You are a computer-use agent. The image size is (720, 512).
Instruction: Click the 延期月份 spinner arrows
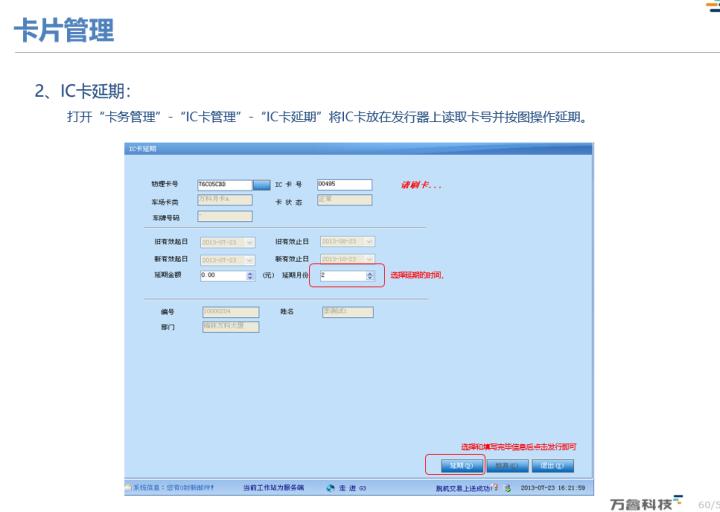pyautogui.click(x=370, y=276)
